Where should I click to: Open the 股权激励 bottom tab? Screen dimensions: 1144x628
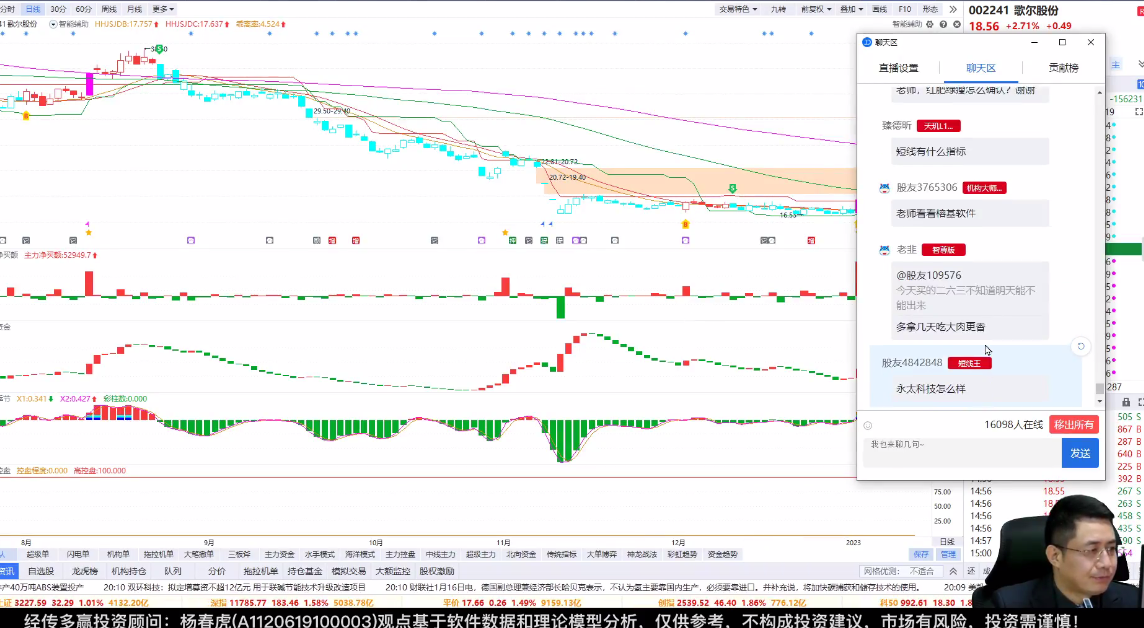pyautogui.click(x=436, y=571)
